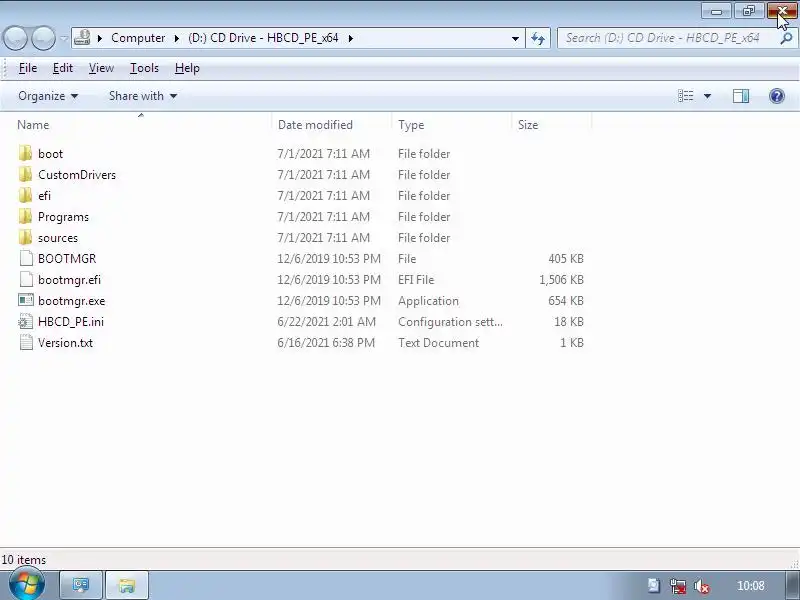Open the address bar history dropdown
The height and width of the screenshot is (600, 800).
pos(515,38)
